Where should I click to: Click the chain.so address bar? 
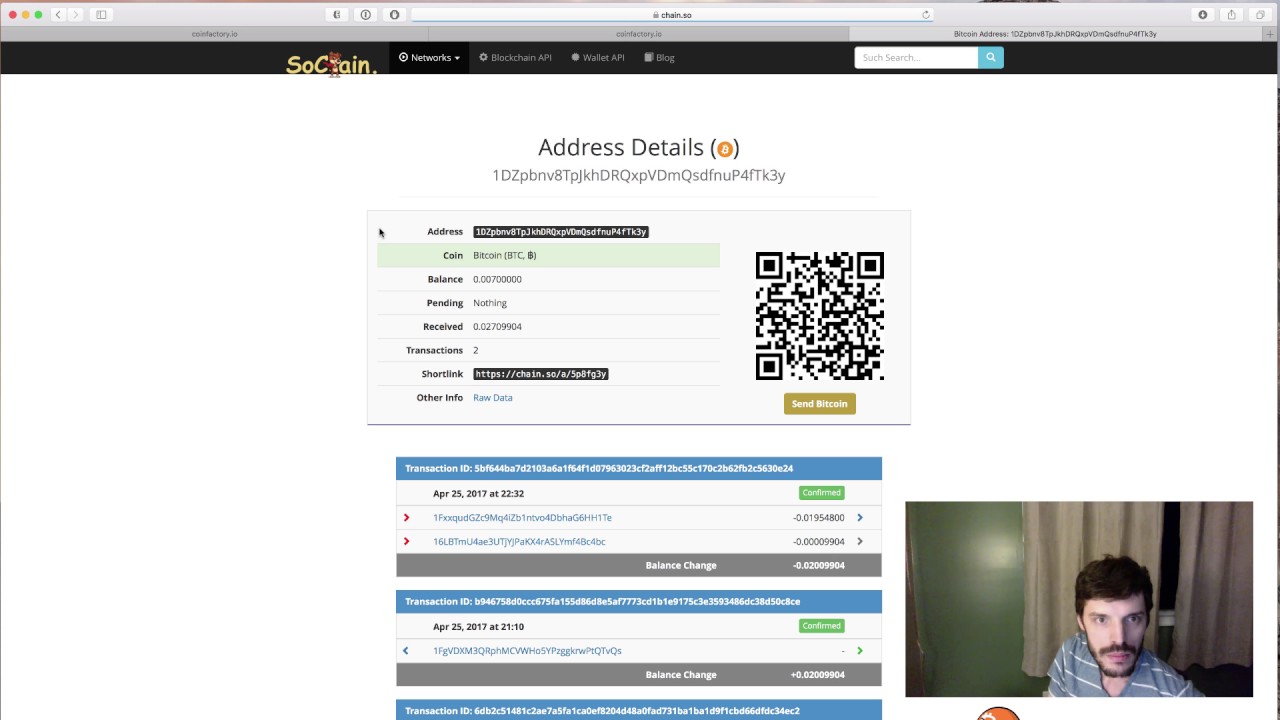[x=672, y=15]
